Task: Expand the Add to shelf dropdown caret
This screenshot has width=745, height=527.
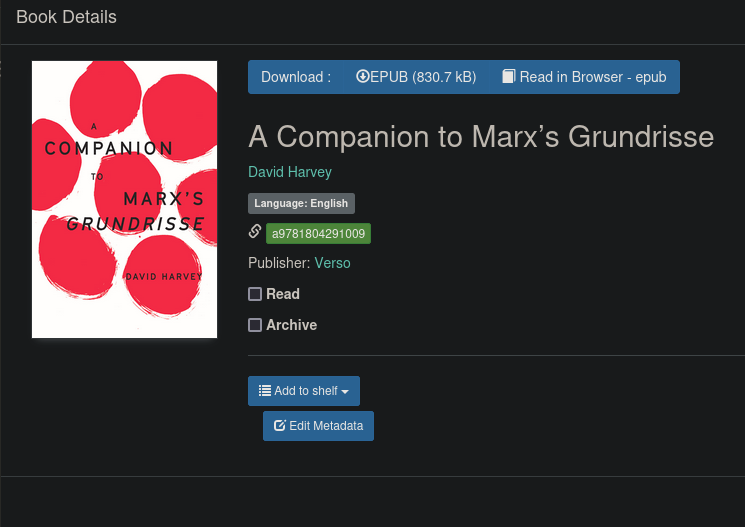Action: pos(345,392)
